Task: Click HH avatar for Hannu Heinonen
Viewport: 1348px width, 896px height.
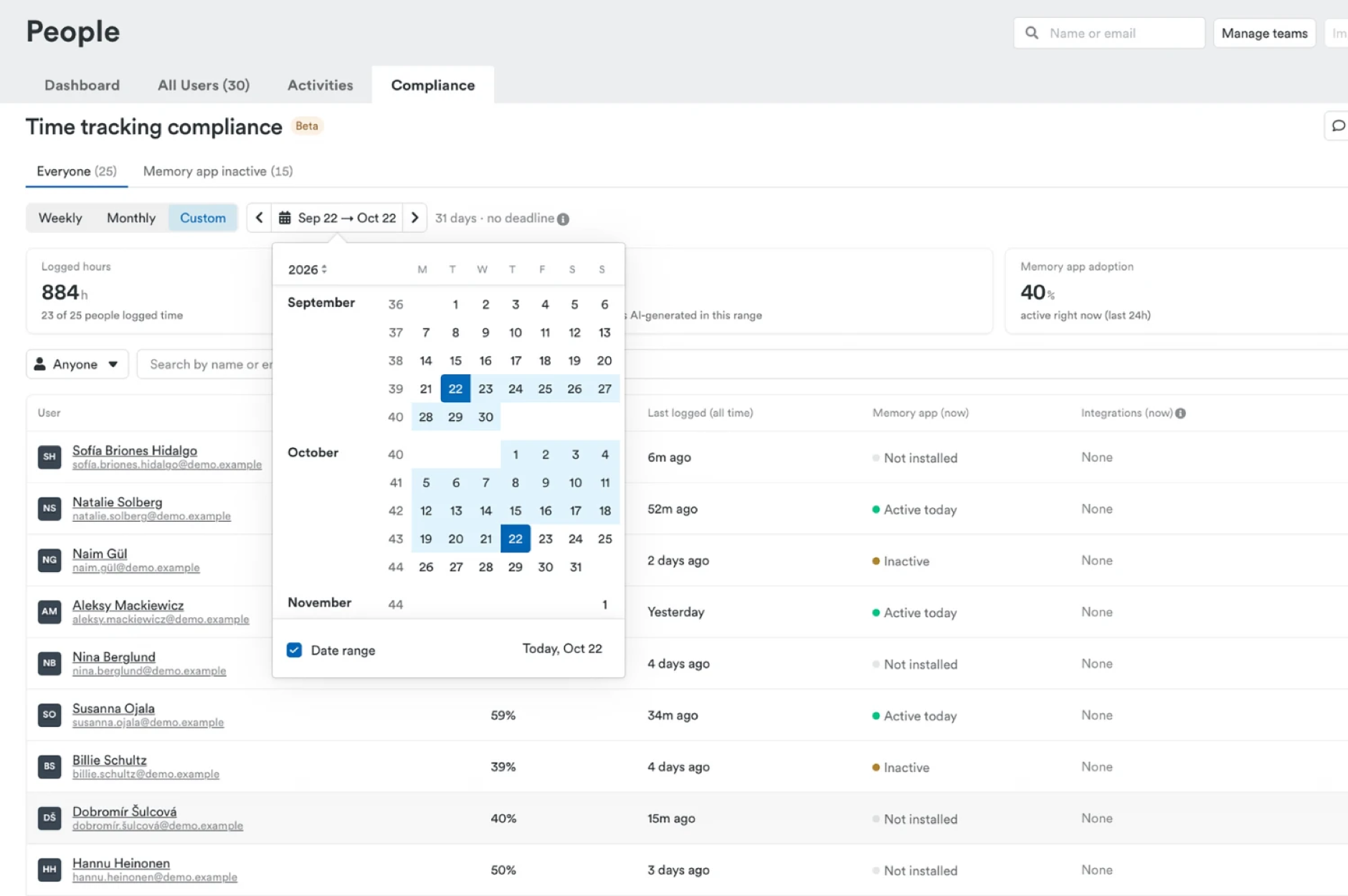Action: coord(49,869)
